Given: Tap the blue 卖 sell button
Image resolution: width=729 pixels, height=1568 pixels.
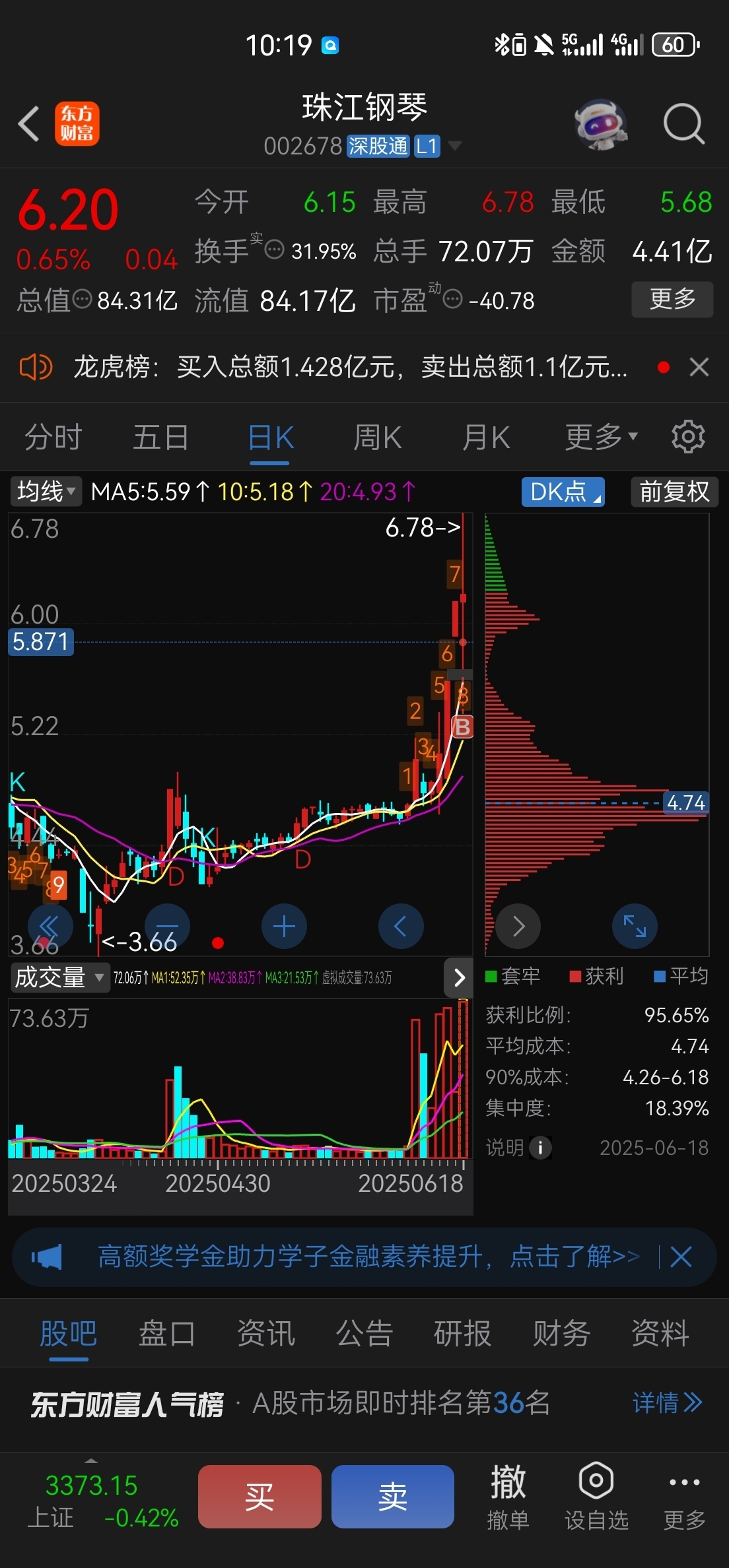Looking at the screenshot, I should pyautogui.click(x=393, y=1497).
